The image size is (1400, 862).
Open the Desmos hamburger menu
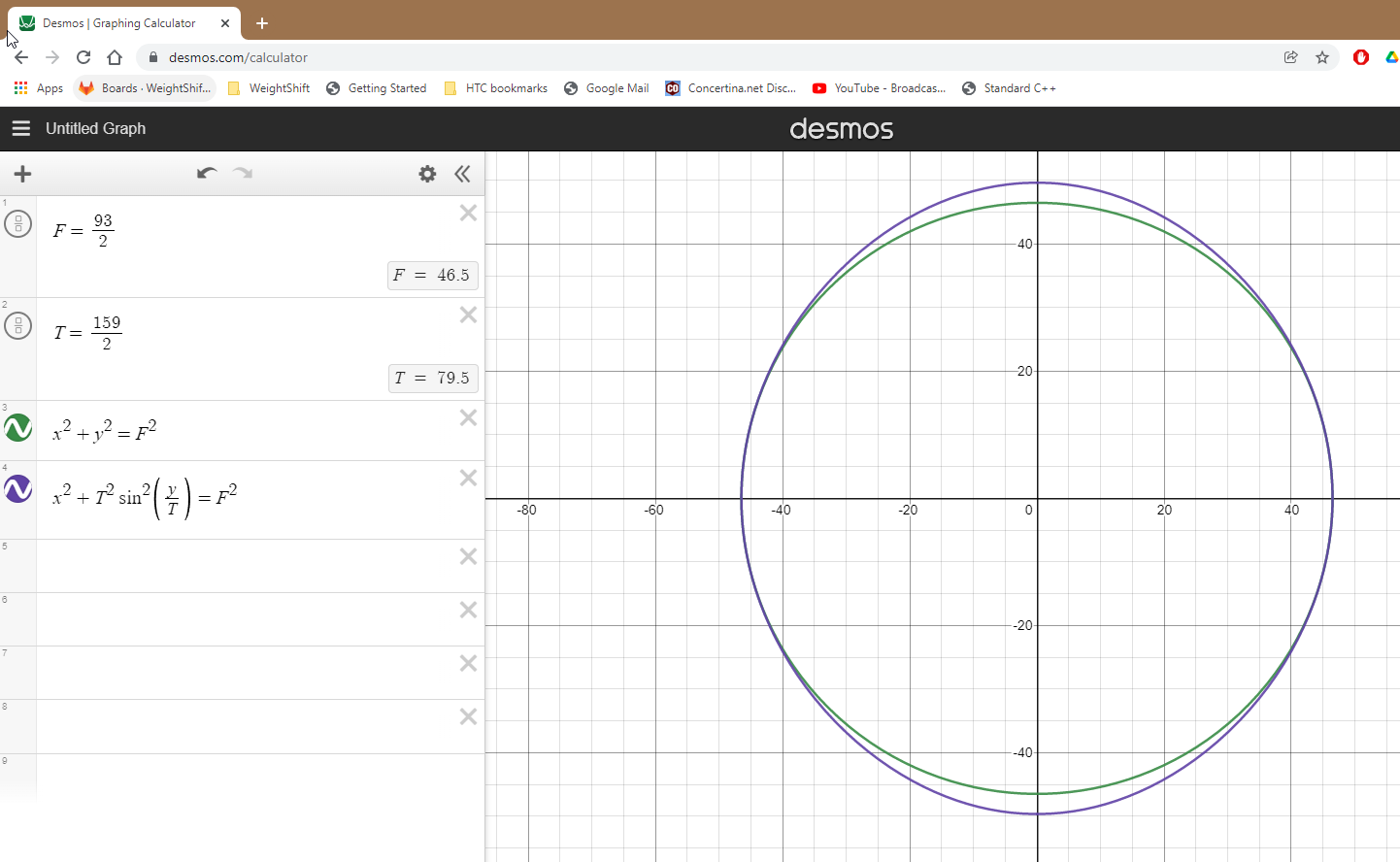20,128
